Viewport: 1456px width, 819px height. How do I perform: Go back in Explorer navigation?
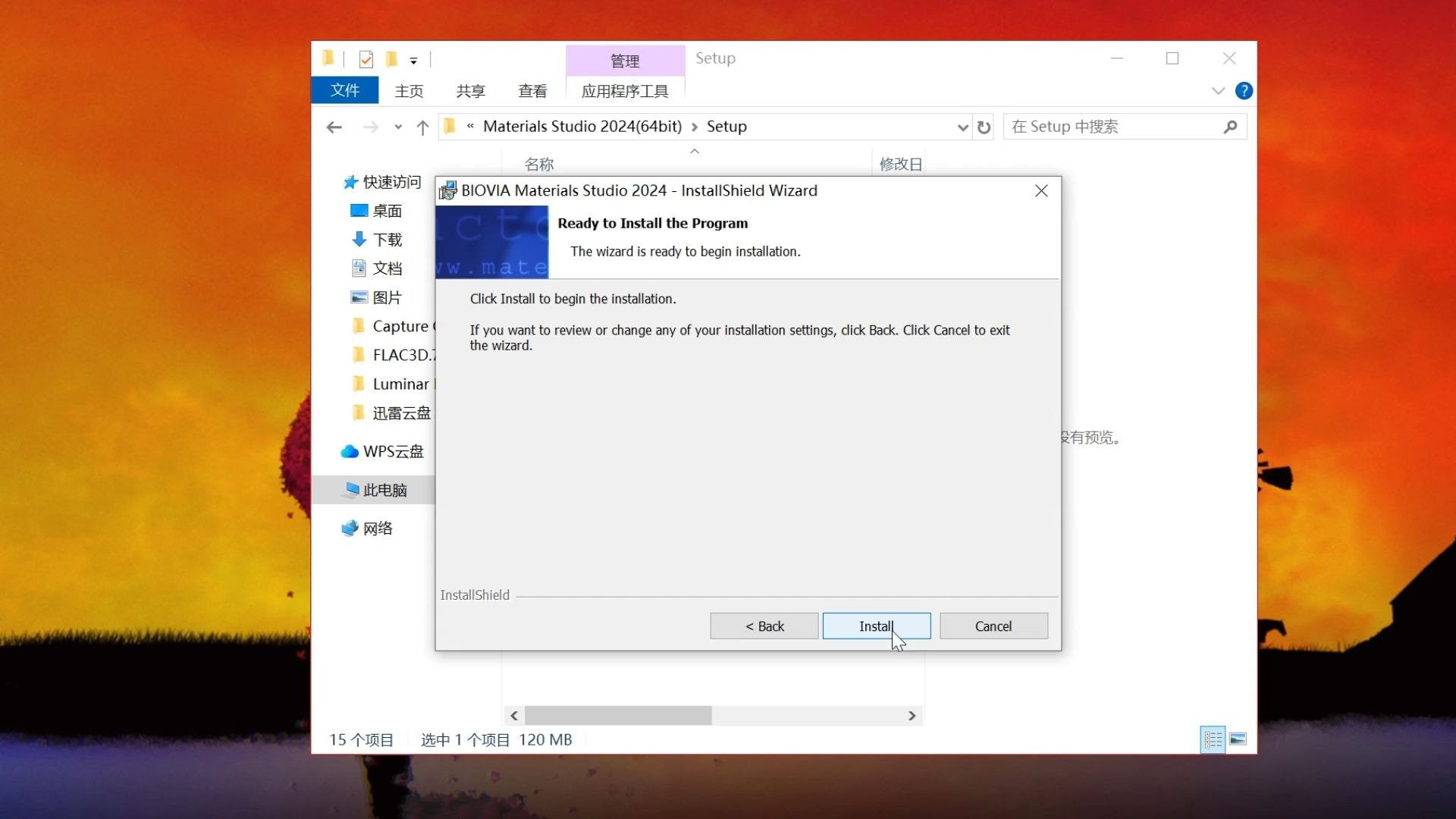tap(334, 127)
